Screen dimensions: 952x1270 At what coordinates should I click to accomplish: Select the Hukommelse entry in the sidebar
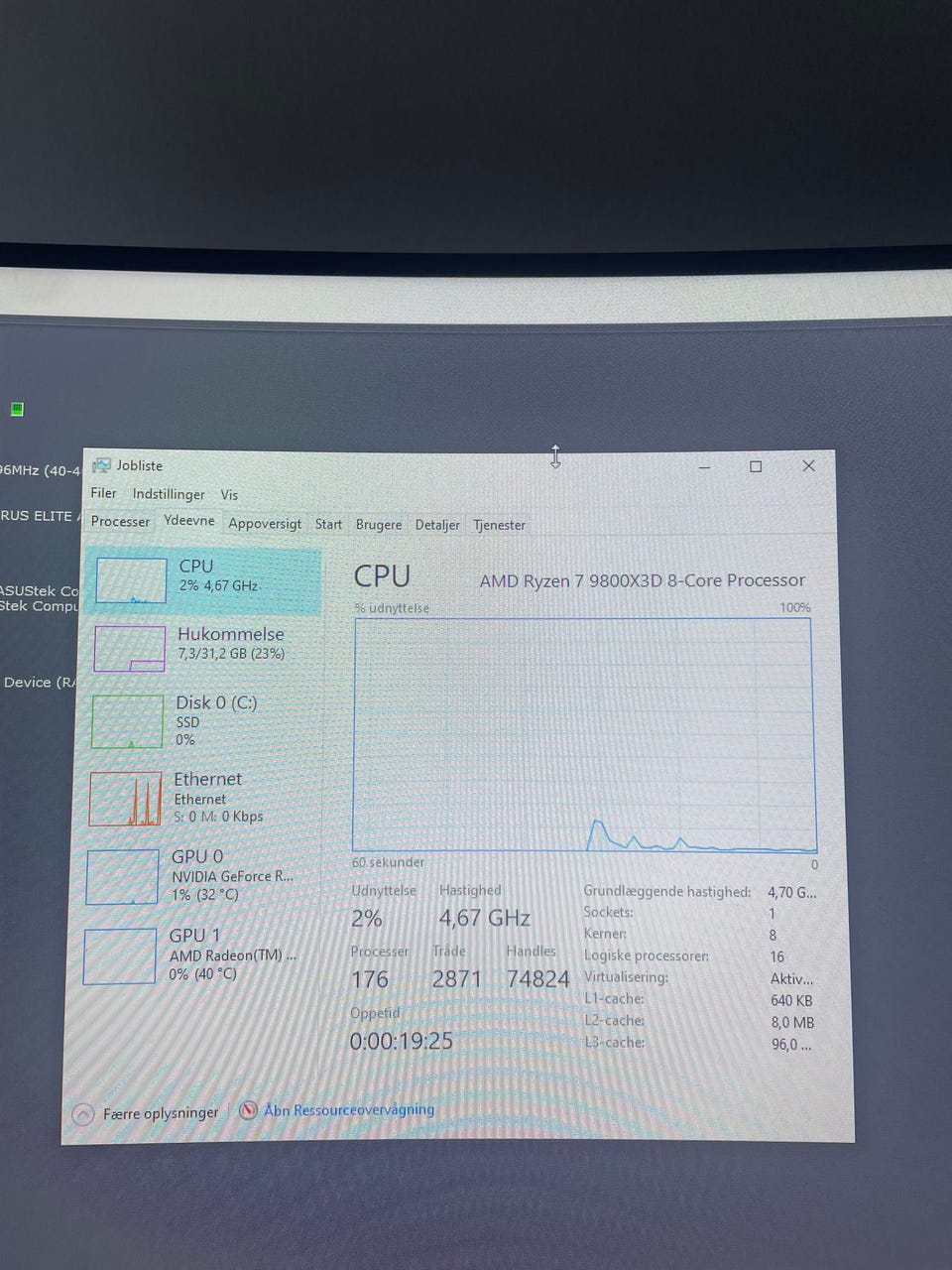[203, 649]
